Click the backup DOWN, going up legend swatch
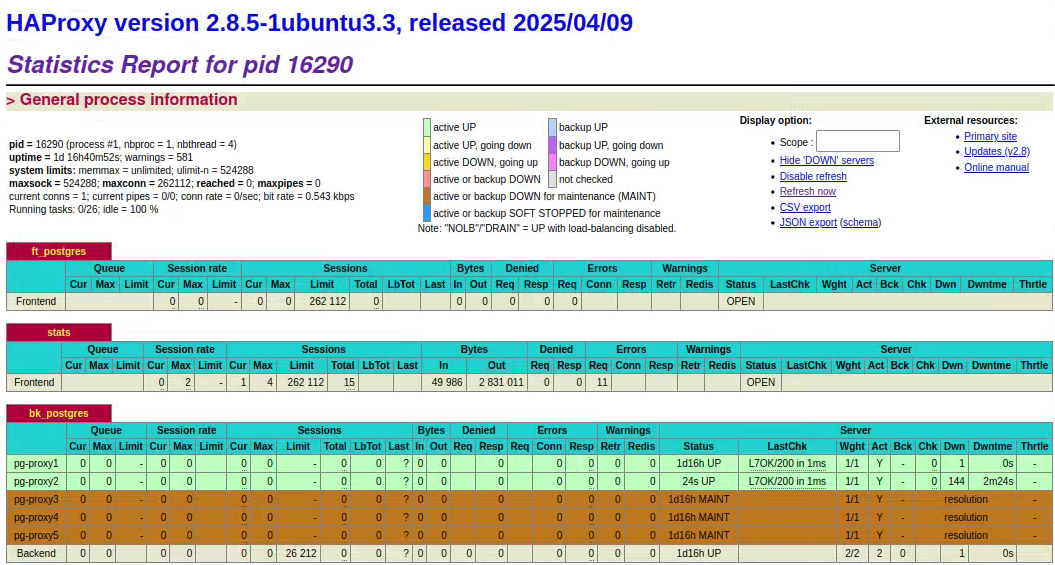Viewport: 1055px width, 565px height. pos(552,162)
